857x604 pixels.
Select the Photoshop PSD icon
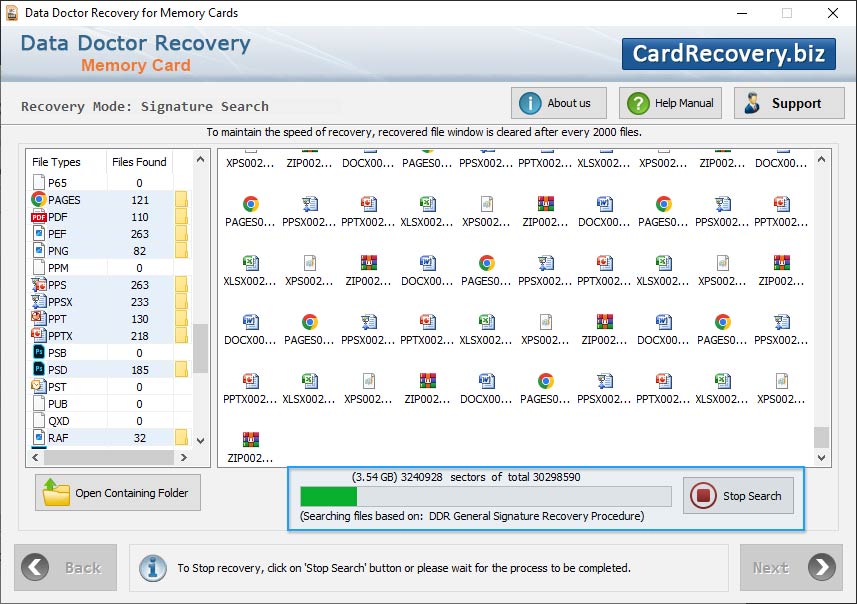coord(39,370)
